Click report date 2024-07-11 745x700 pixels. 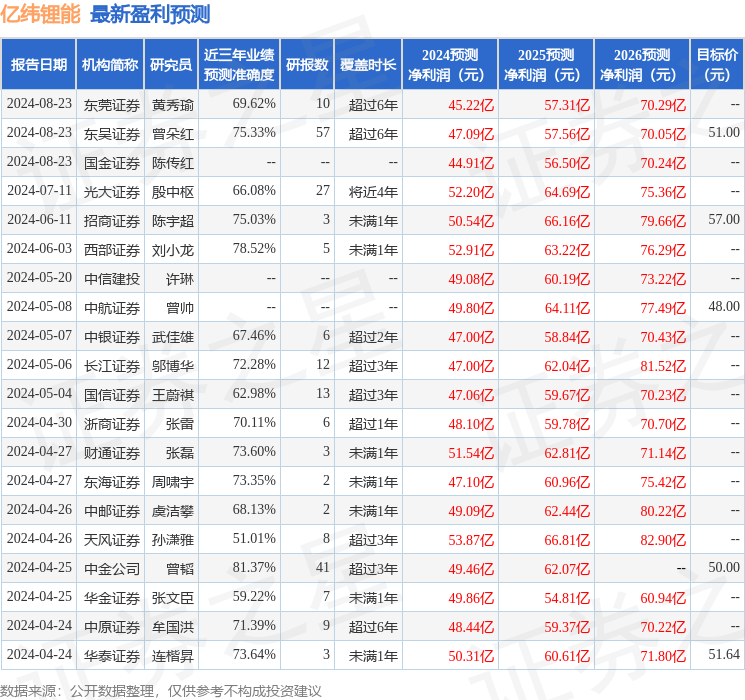(x=39, y=190)
